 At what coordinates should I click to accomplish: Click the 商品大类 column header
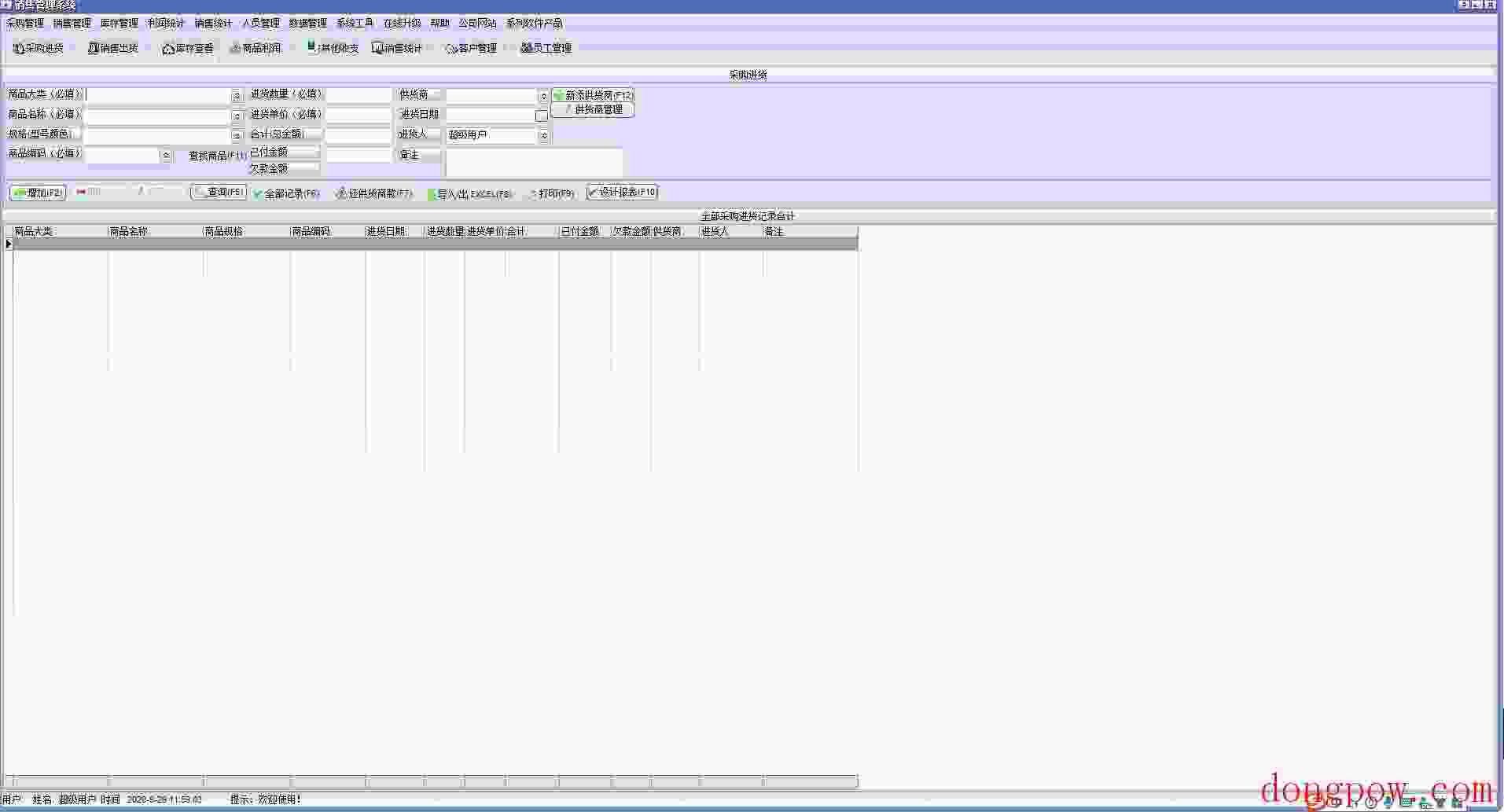click(x=60, y=232)
